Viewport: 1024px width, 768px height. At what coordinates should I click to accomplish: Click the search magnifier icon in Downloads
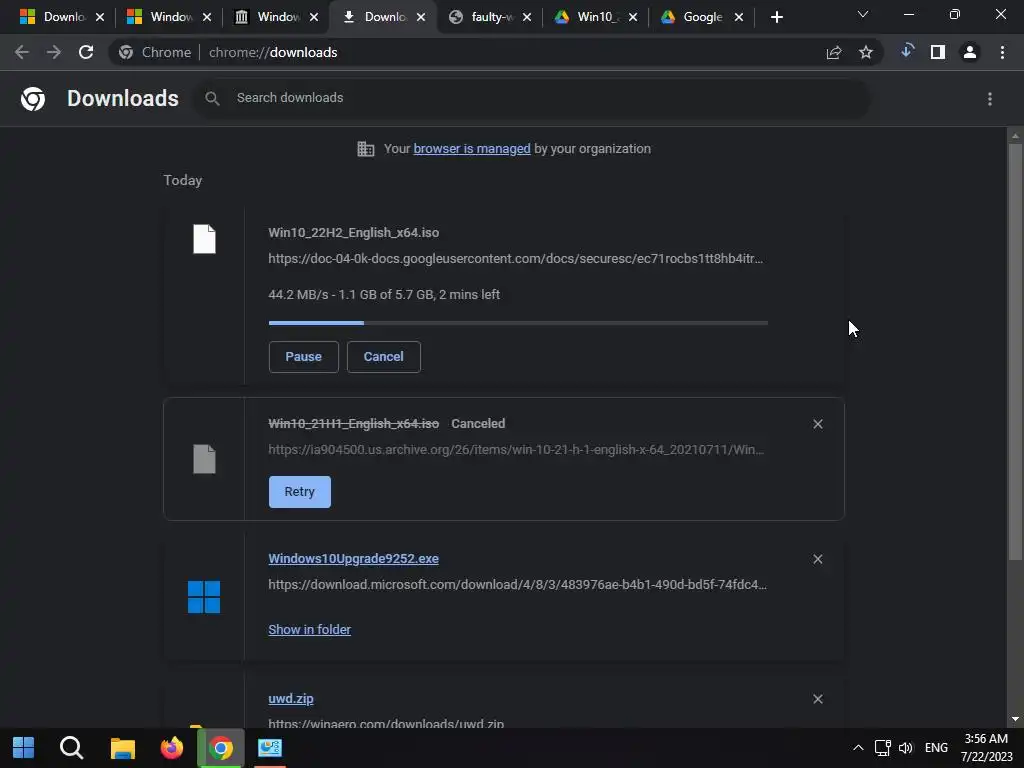click(212, 99)
